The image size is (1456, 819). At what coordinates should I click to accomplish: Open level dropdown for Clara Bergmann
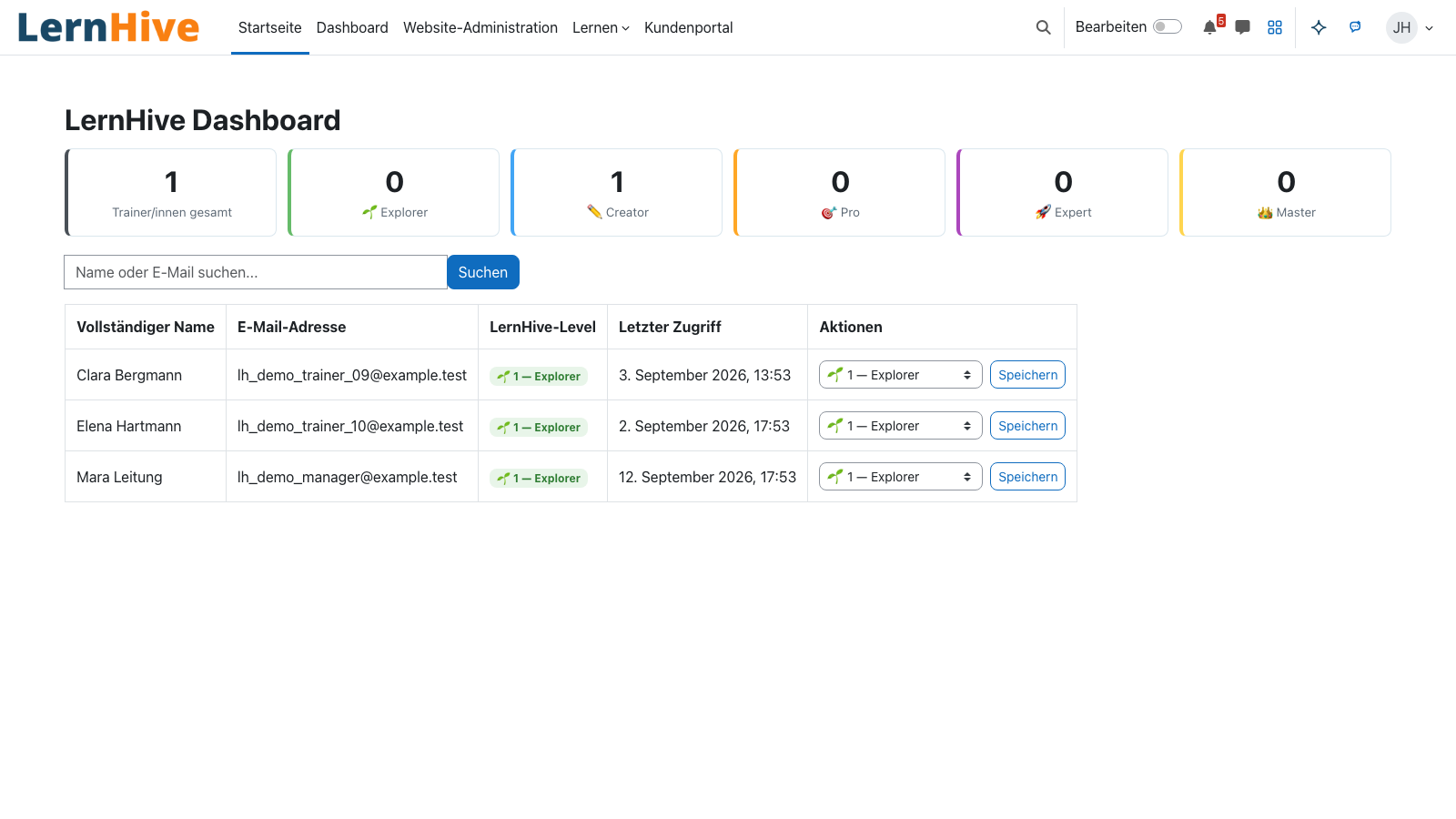pos(900,375)
